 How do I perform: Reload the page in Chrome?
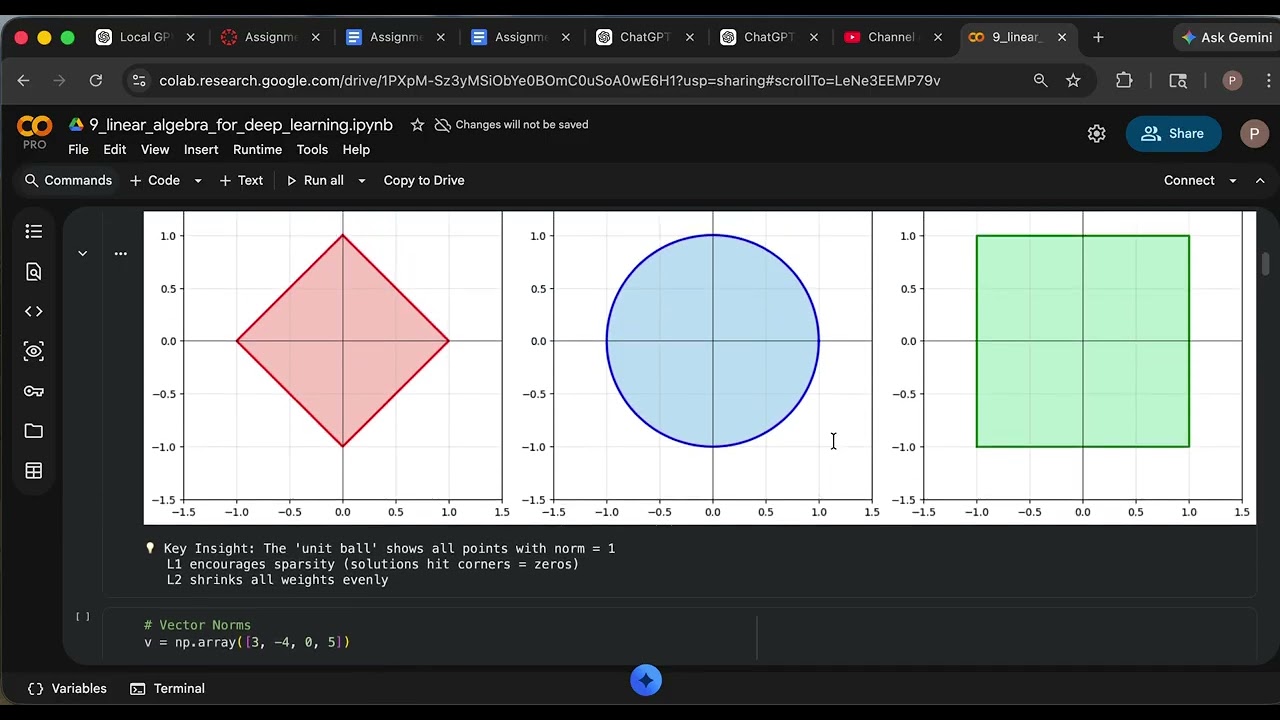(96, 81)
